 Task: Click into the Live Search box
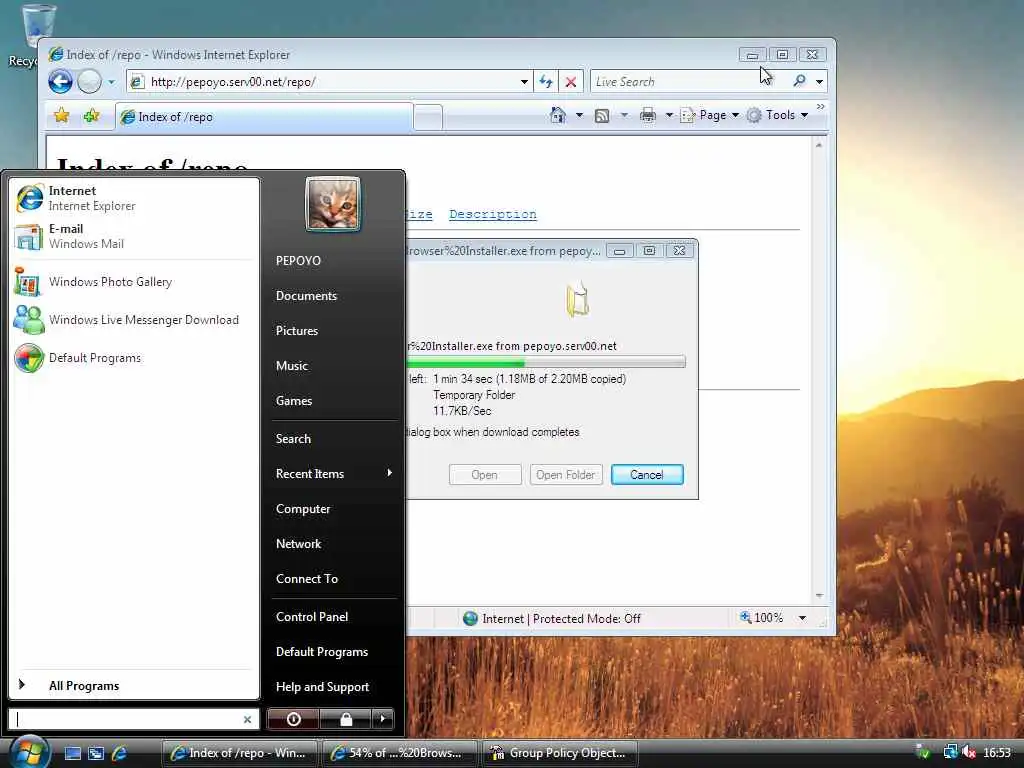[x=689, y=82]
